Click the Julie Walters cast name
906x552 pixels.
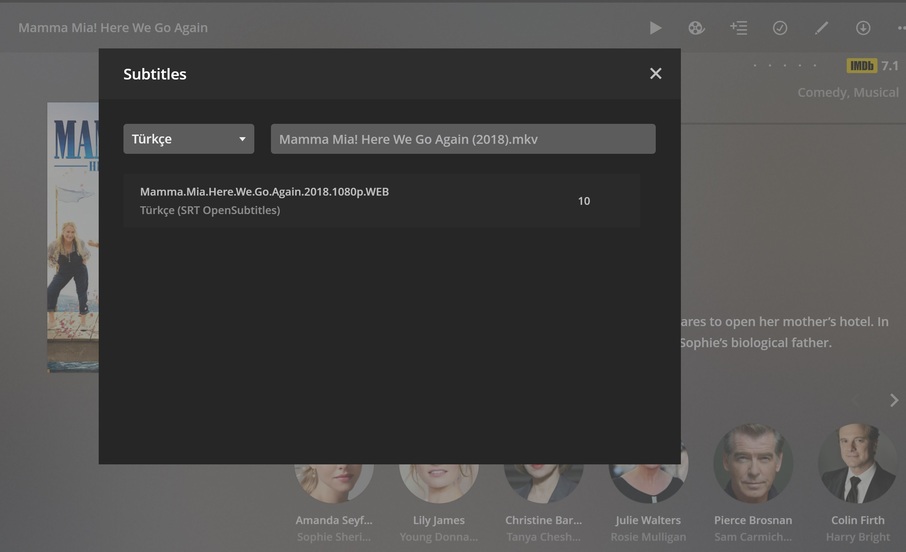648,520
